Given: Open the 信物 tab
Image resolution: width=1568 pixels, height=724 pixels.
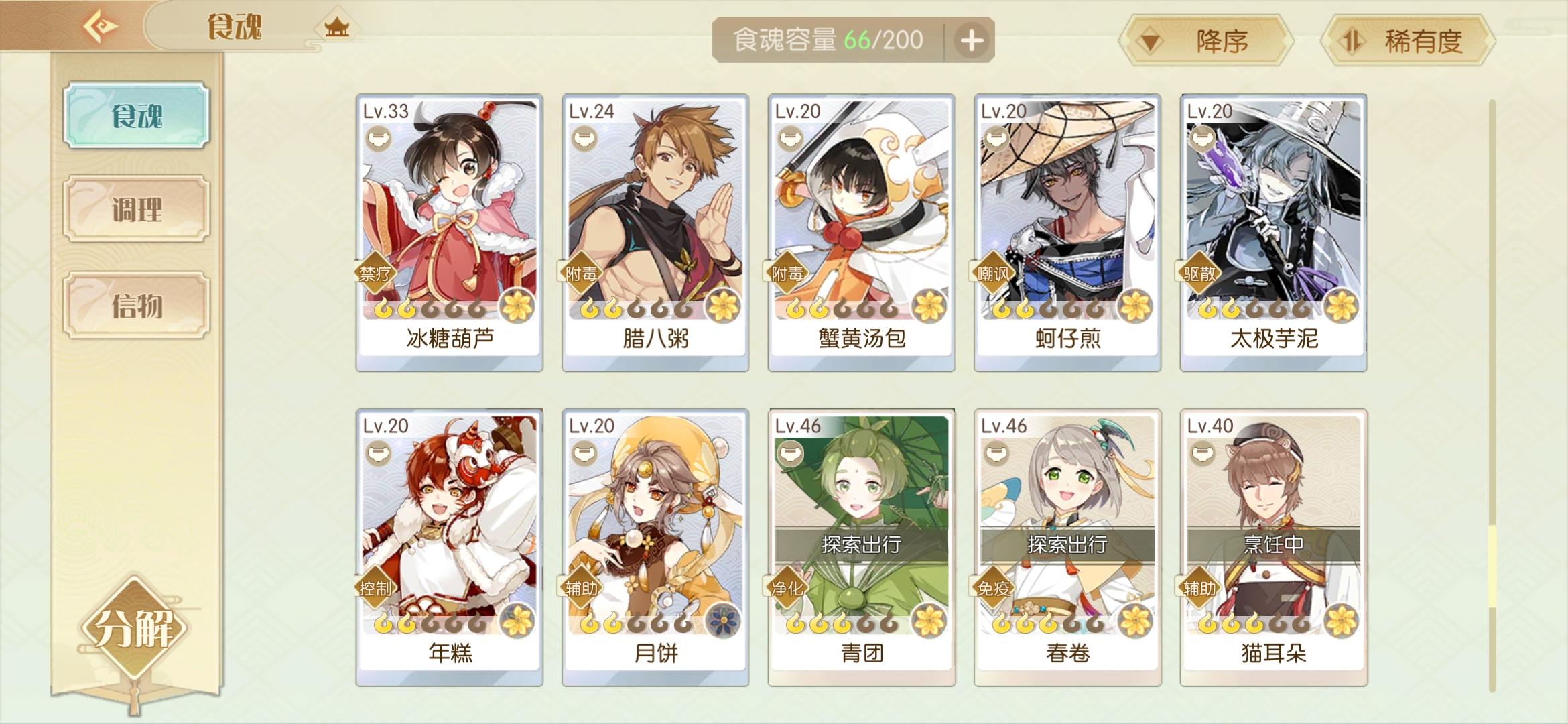Looking at the screenshot, I should [x=137, y=306].
